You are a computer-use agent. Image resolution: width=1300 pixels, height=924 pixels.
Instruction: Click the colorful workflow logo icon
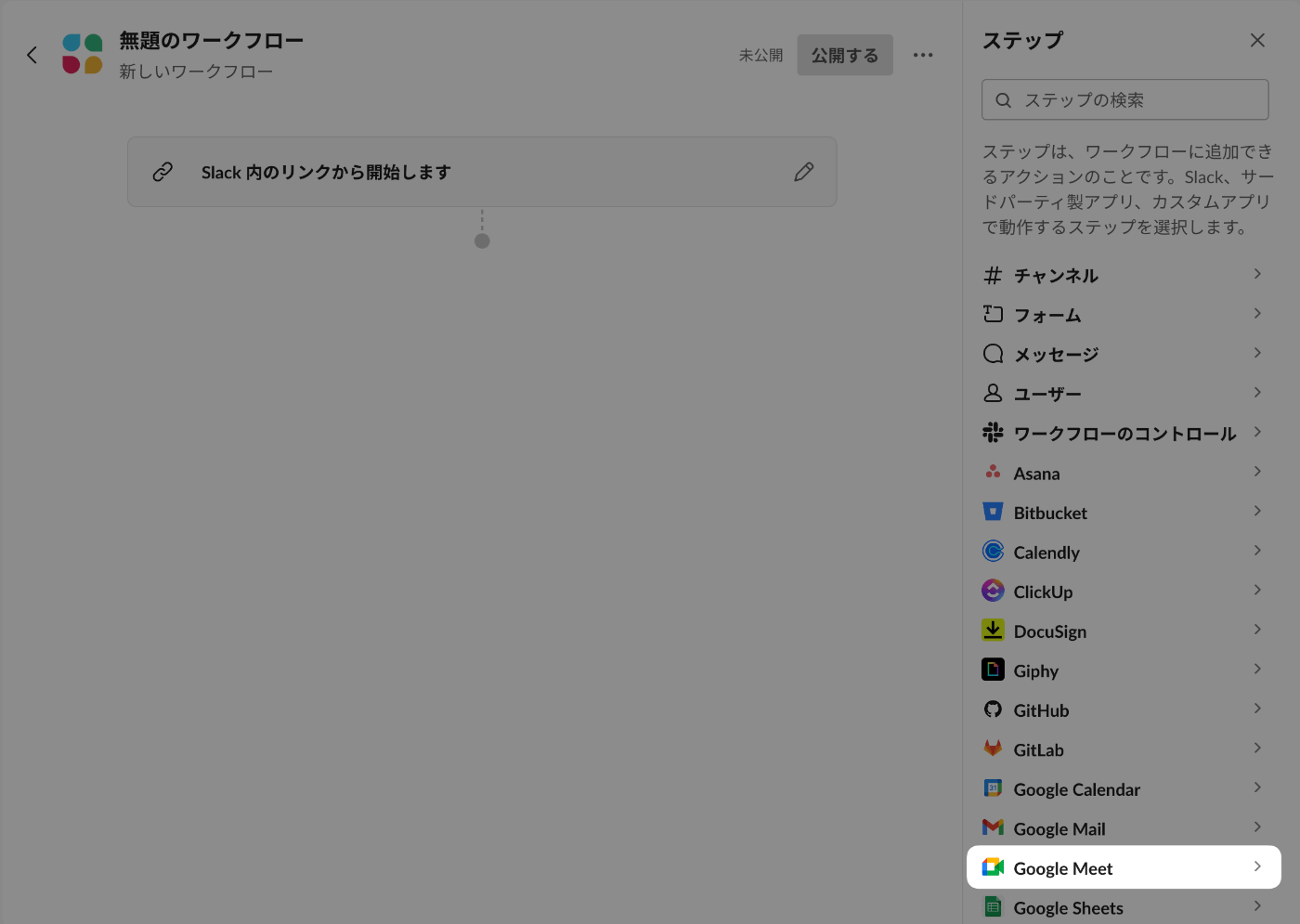coord(82,54)
